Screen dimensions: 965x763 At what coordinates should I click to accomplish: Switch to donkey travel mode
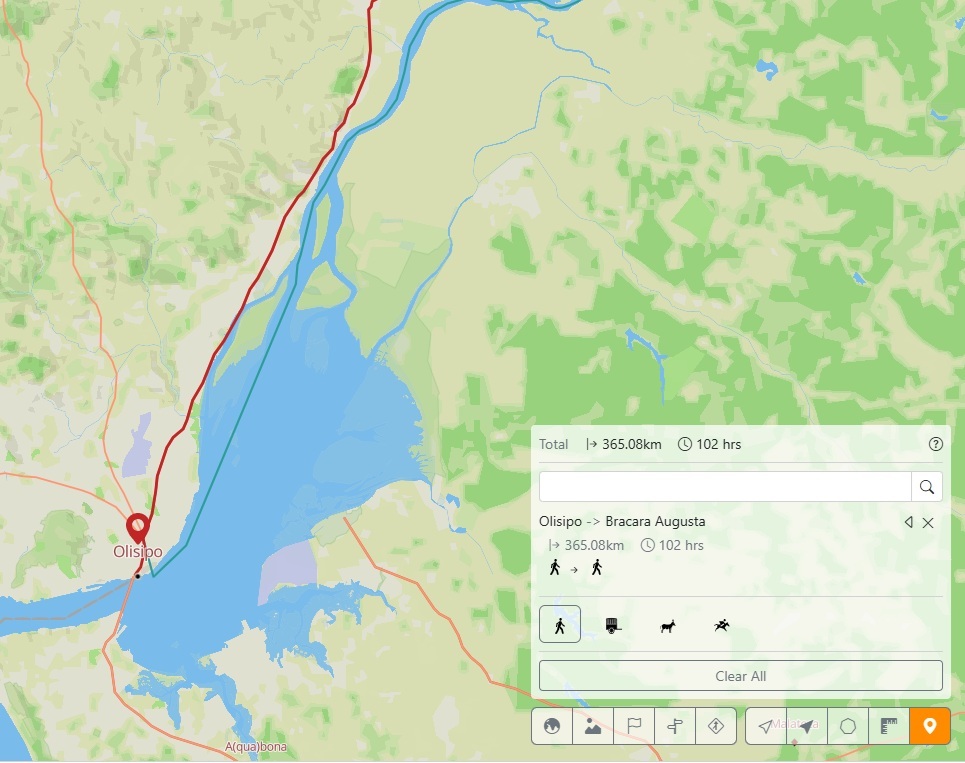click(x=668, y=626)
